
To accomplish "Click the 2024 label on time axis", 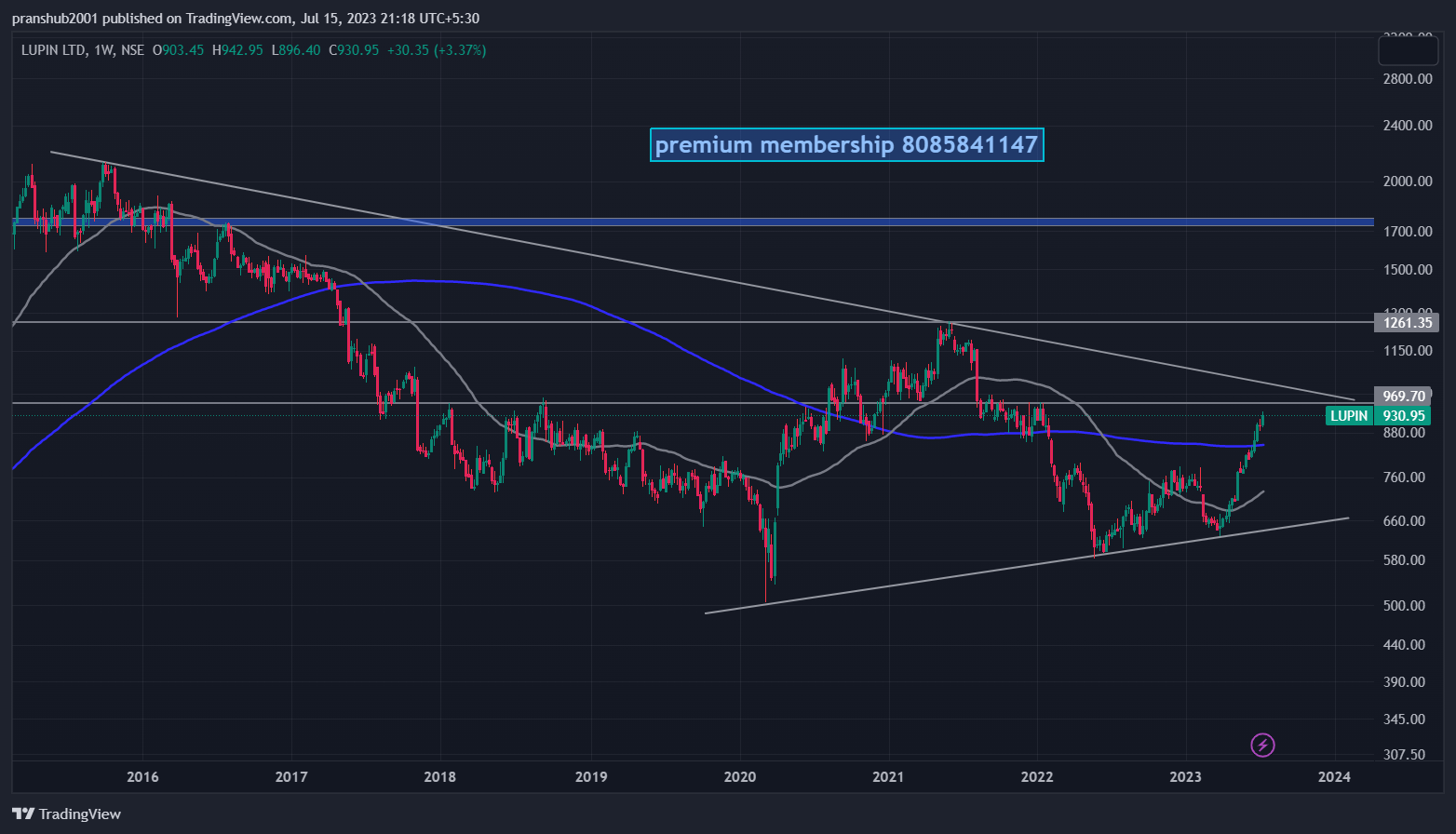I will coord(1336,777).
